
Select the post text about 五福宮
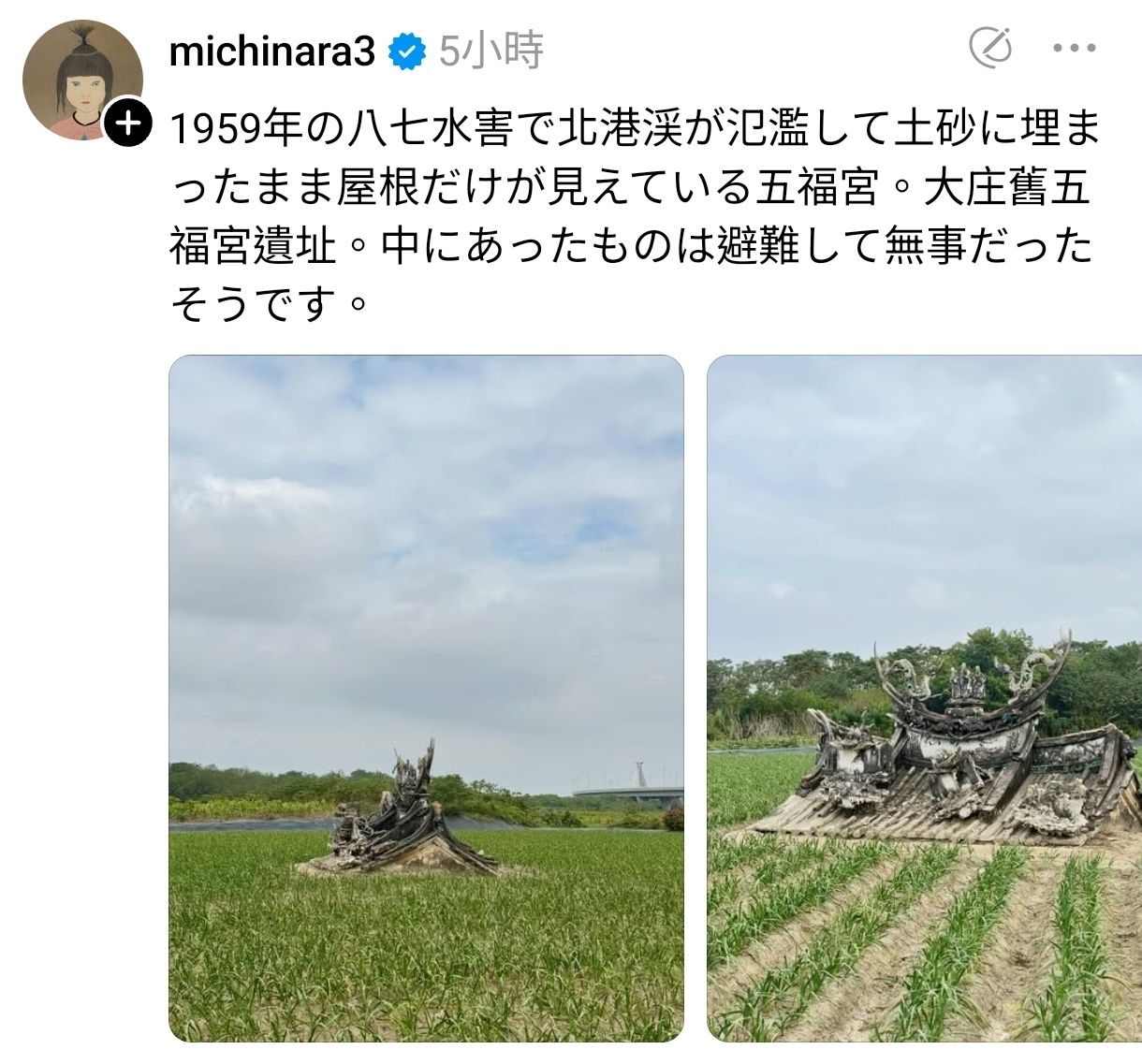click(x=634, y=216)
